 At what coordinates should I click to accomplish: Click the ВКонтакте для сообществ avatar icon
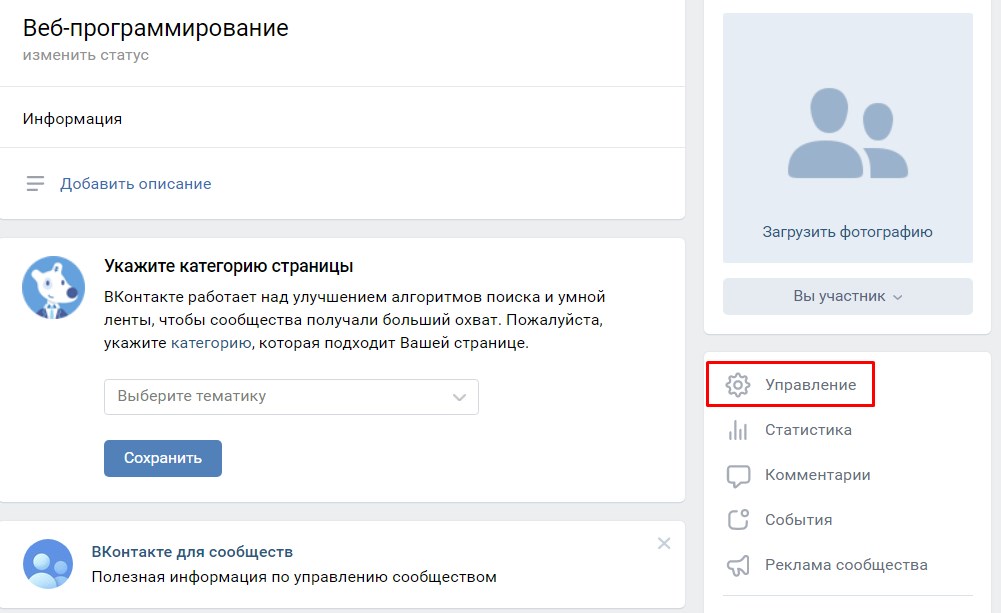pyautogui.click(x=48, y=564)
